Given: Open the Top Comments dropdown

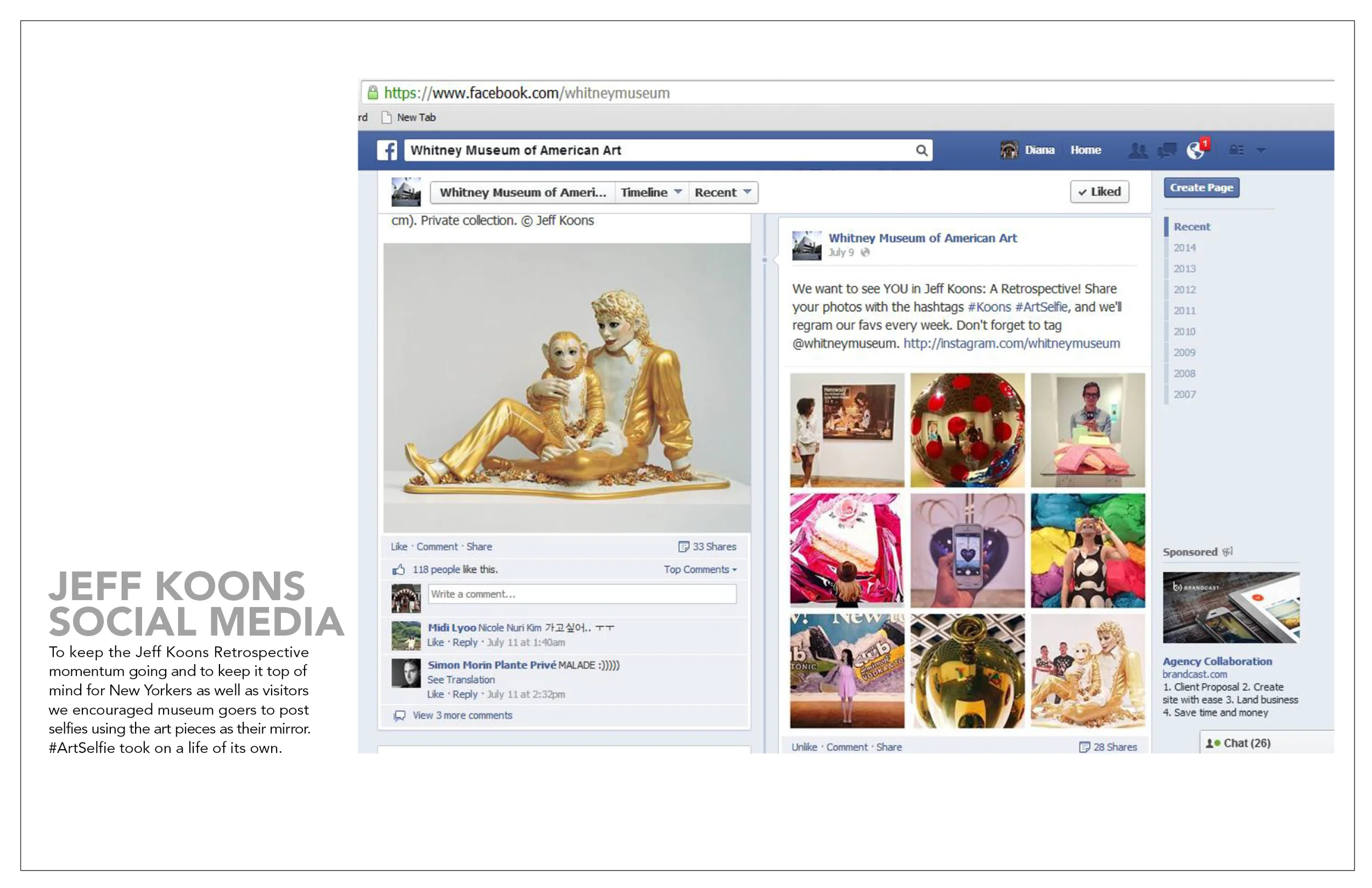Looking at the screenshot, I should [700, 569].
